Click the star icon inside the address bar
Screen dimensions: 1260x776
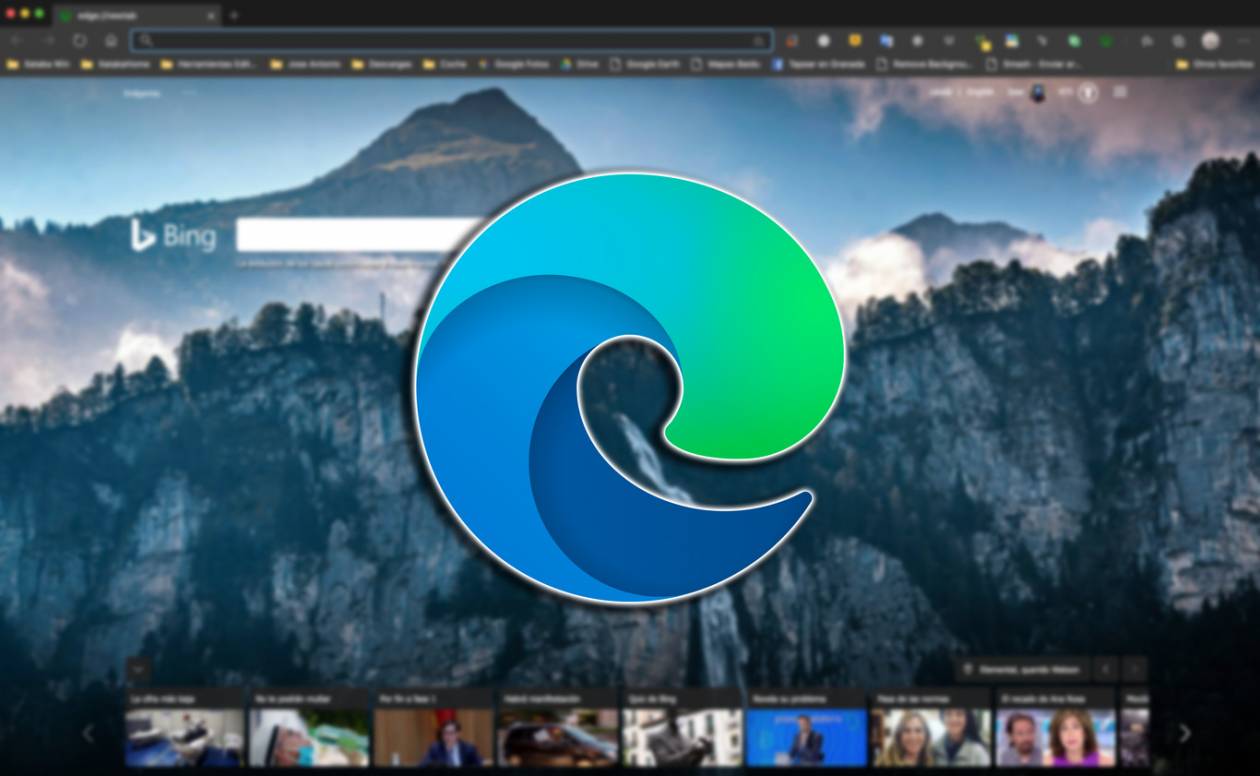point(758,41)
